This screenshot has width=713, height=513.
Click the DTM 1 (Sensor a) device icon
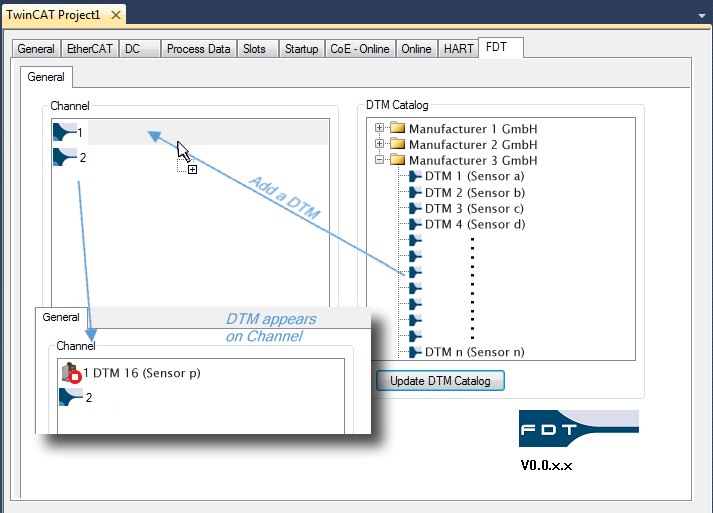pyautogui.click(x=415, y=176)
